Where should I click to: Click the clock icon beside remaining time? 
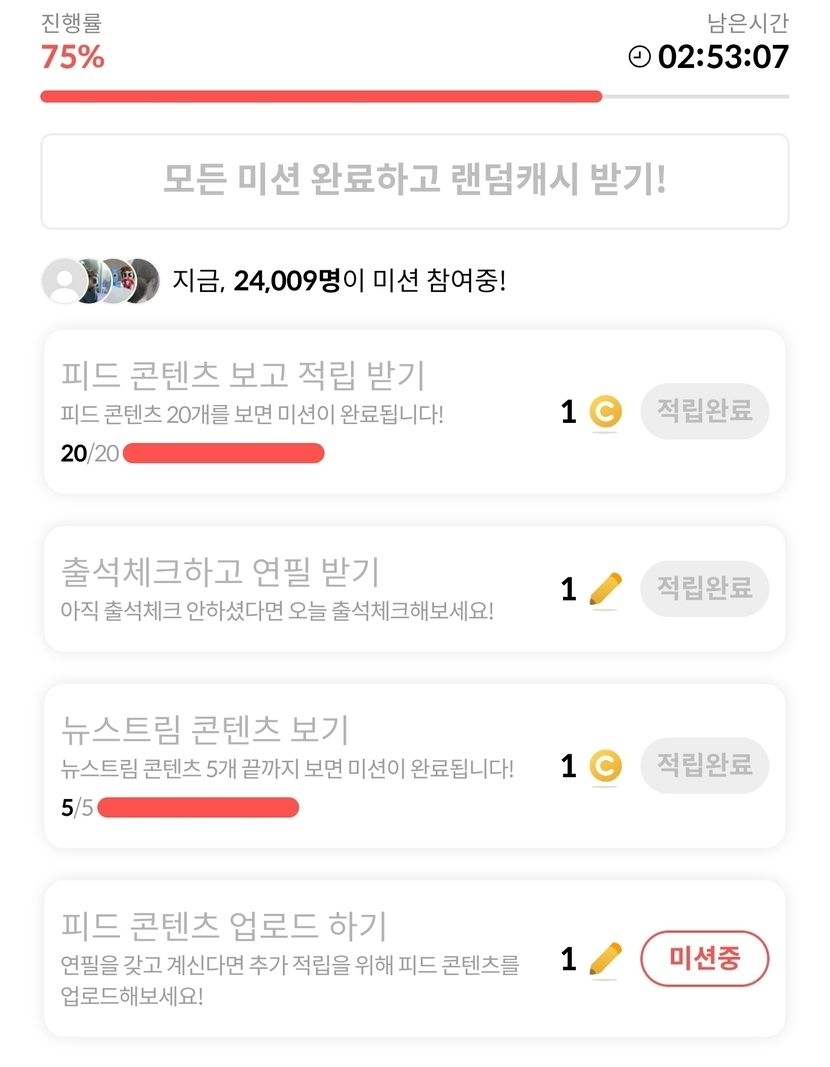639,57
